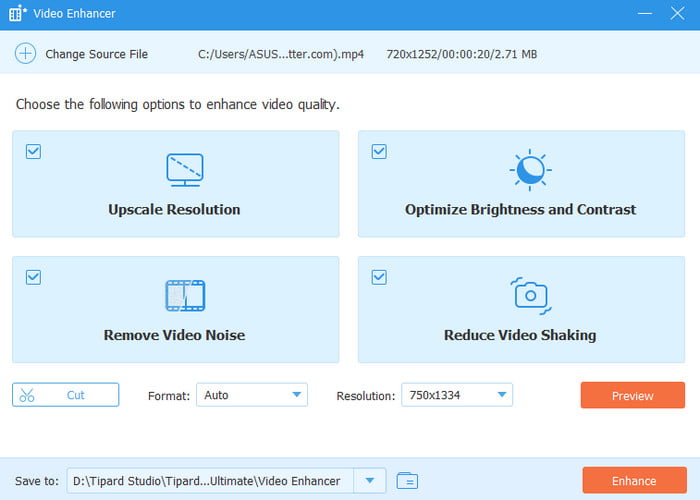This screenshot has height=500, width=700.
Task: Click the Video Enhancer app logo icon
Action: pyautogui.click(x=17, y=13)
